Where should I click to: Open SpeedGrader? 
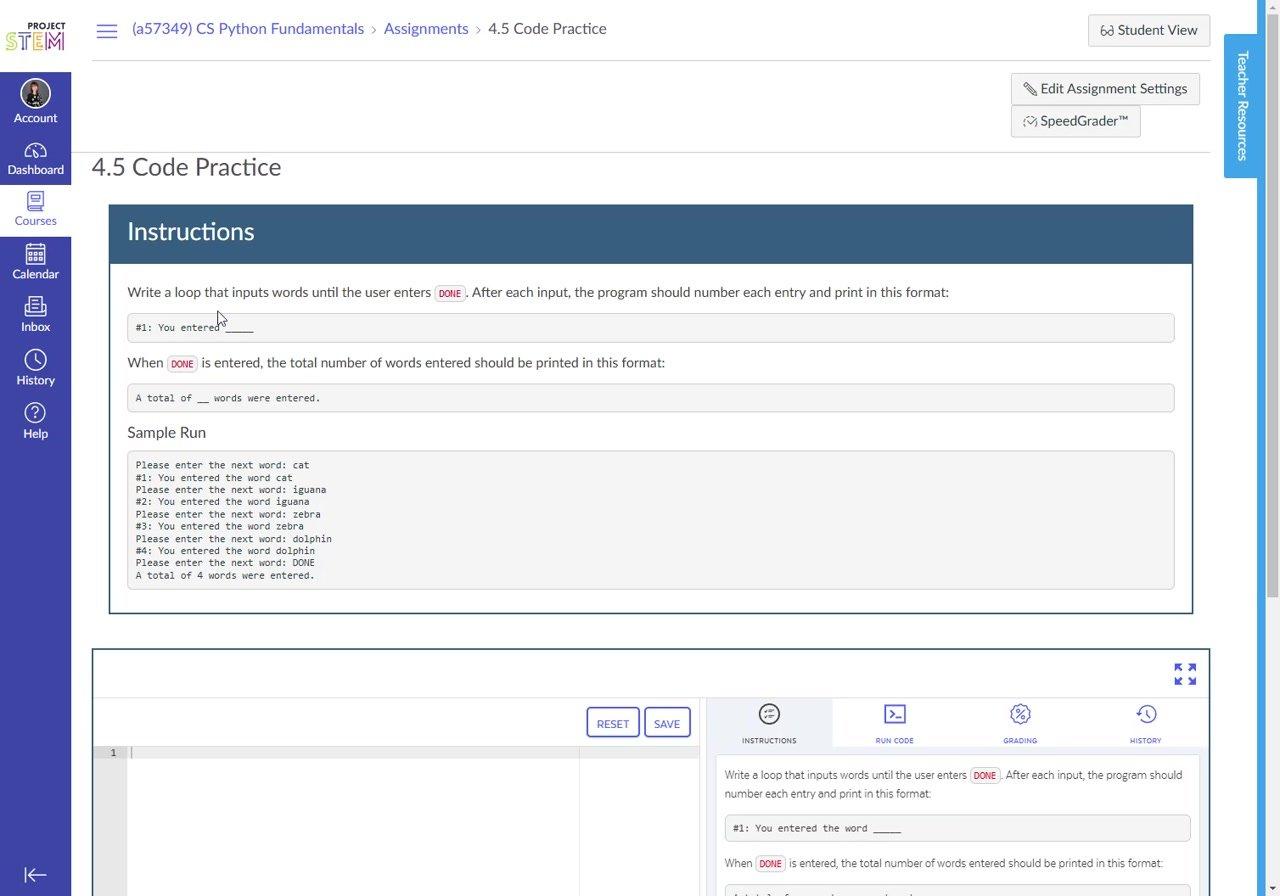point(1075,121)
